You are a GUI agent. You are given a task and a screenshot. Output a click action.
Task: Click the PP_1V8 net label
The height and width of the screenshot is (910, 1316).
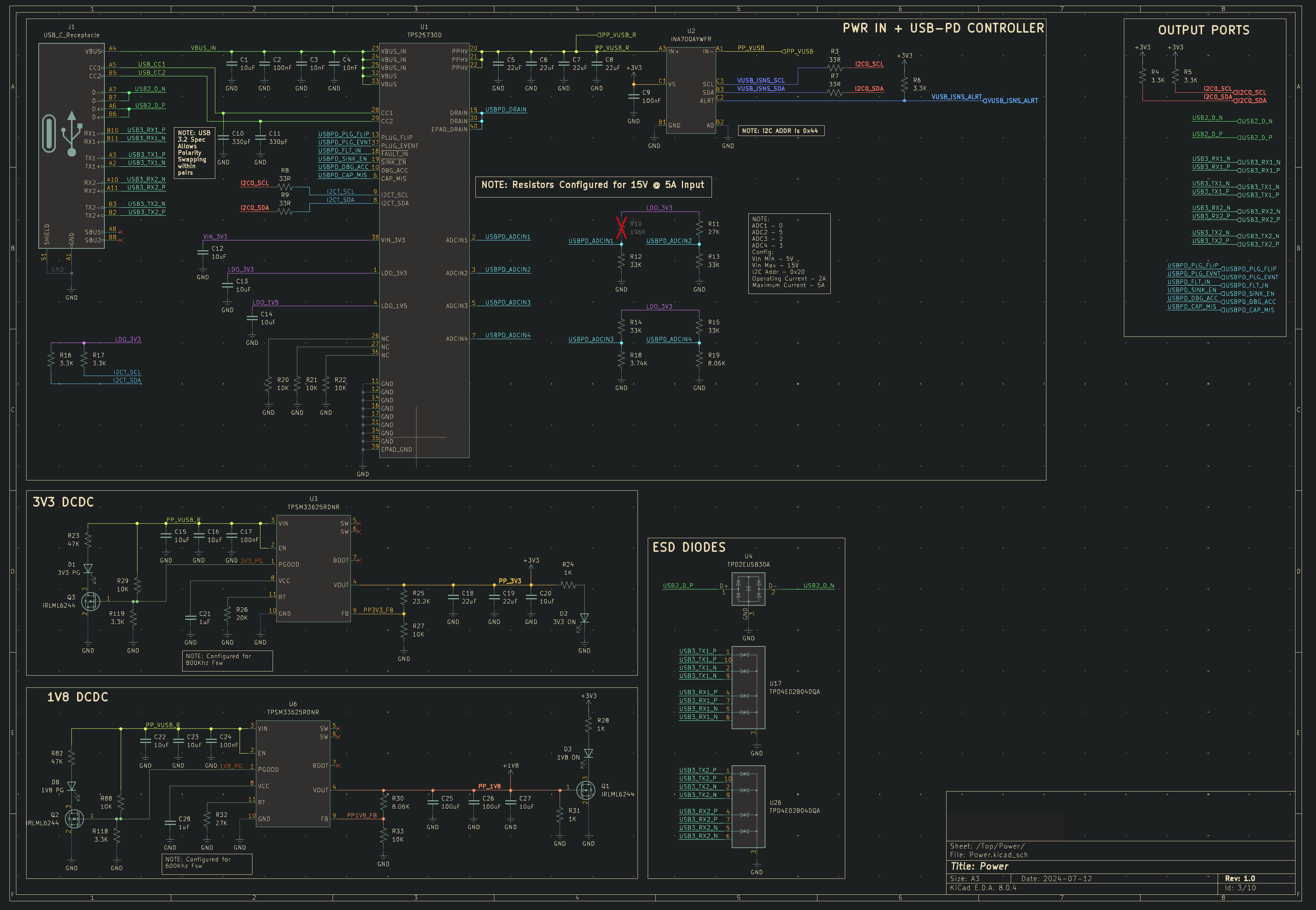489,786
